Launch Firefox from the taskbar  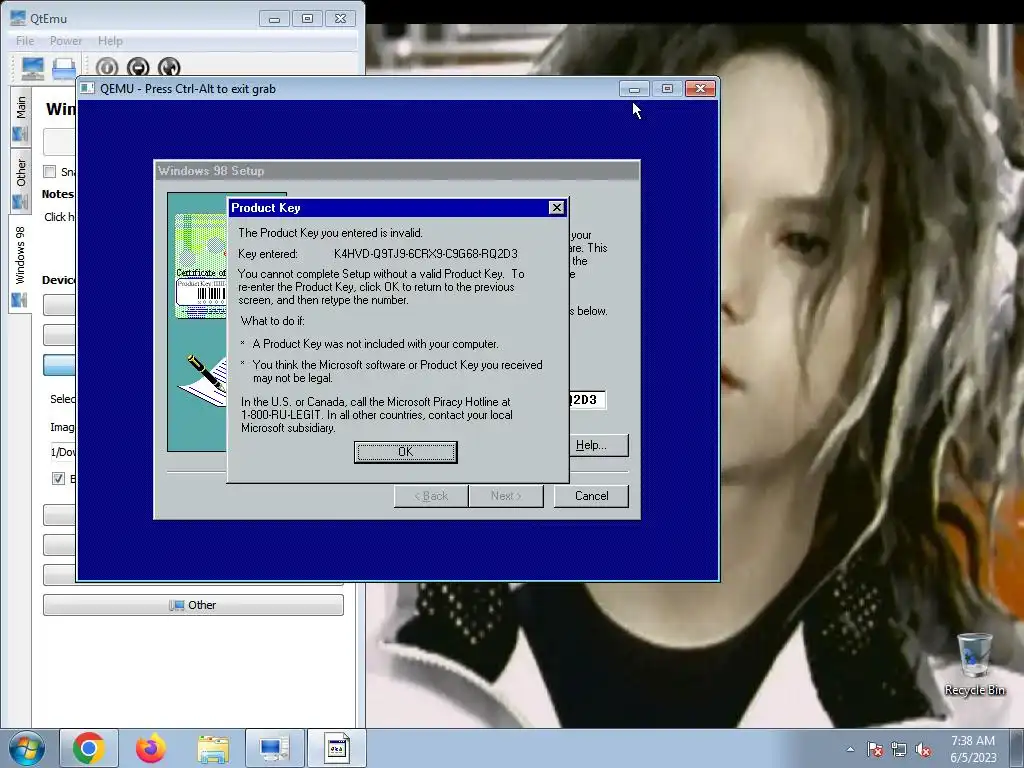[151, 748]
